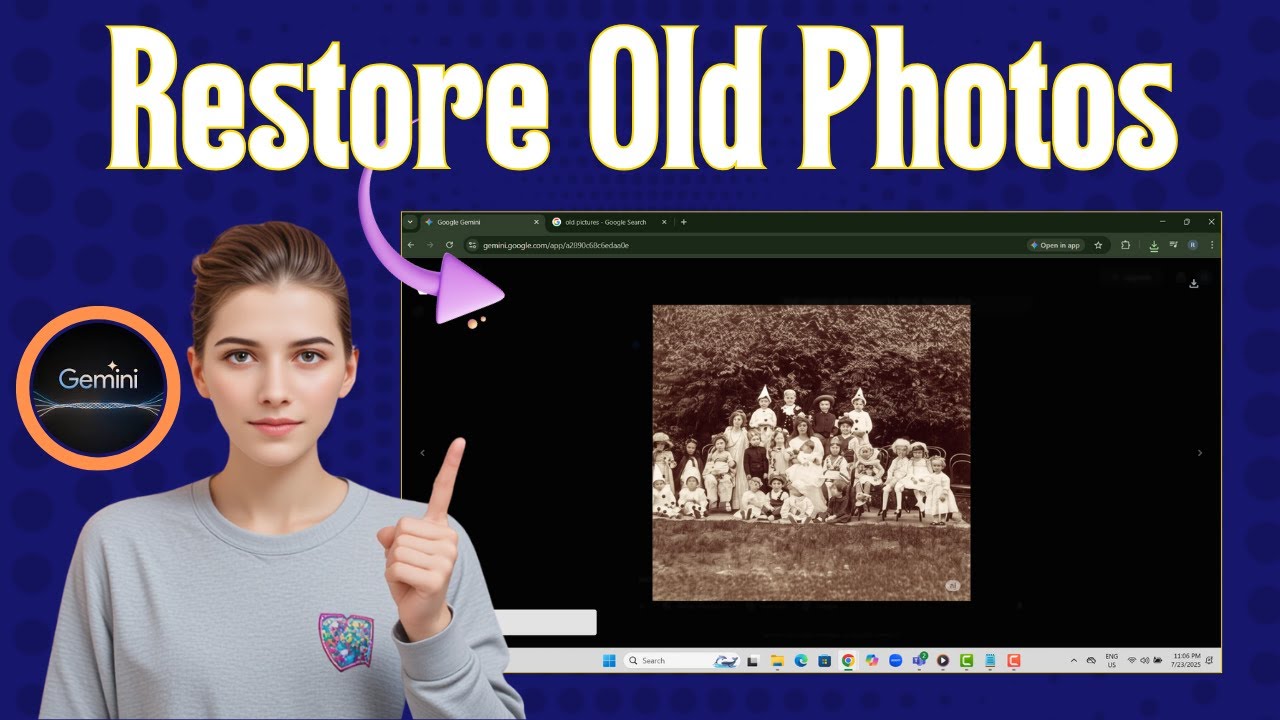Download the restored image in Gemini

click(x=1193, y=284)
